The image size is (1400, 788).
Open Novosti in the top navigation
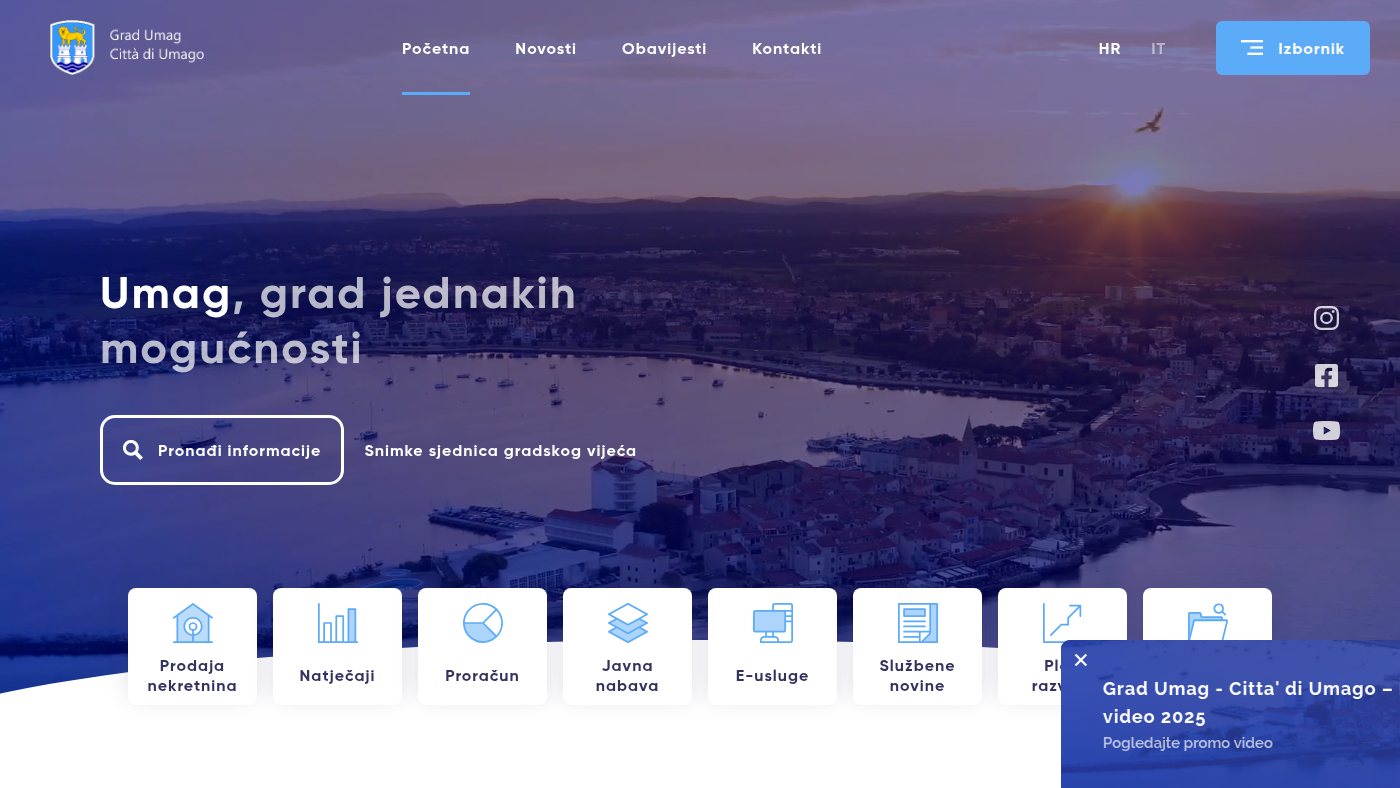tap(546, 49)
